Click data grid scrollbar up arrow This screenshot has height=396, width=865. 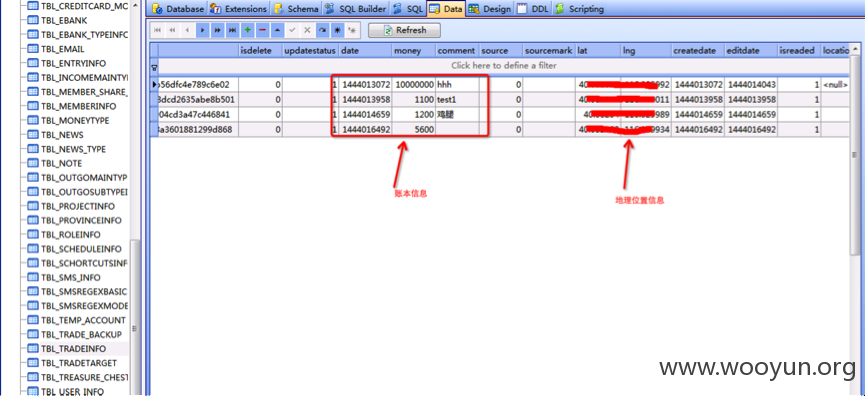[855, 50]
